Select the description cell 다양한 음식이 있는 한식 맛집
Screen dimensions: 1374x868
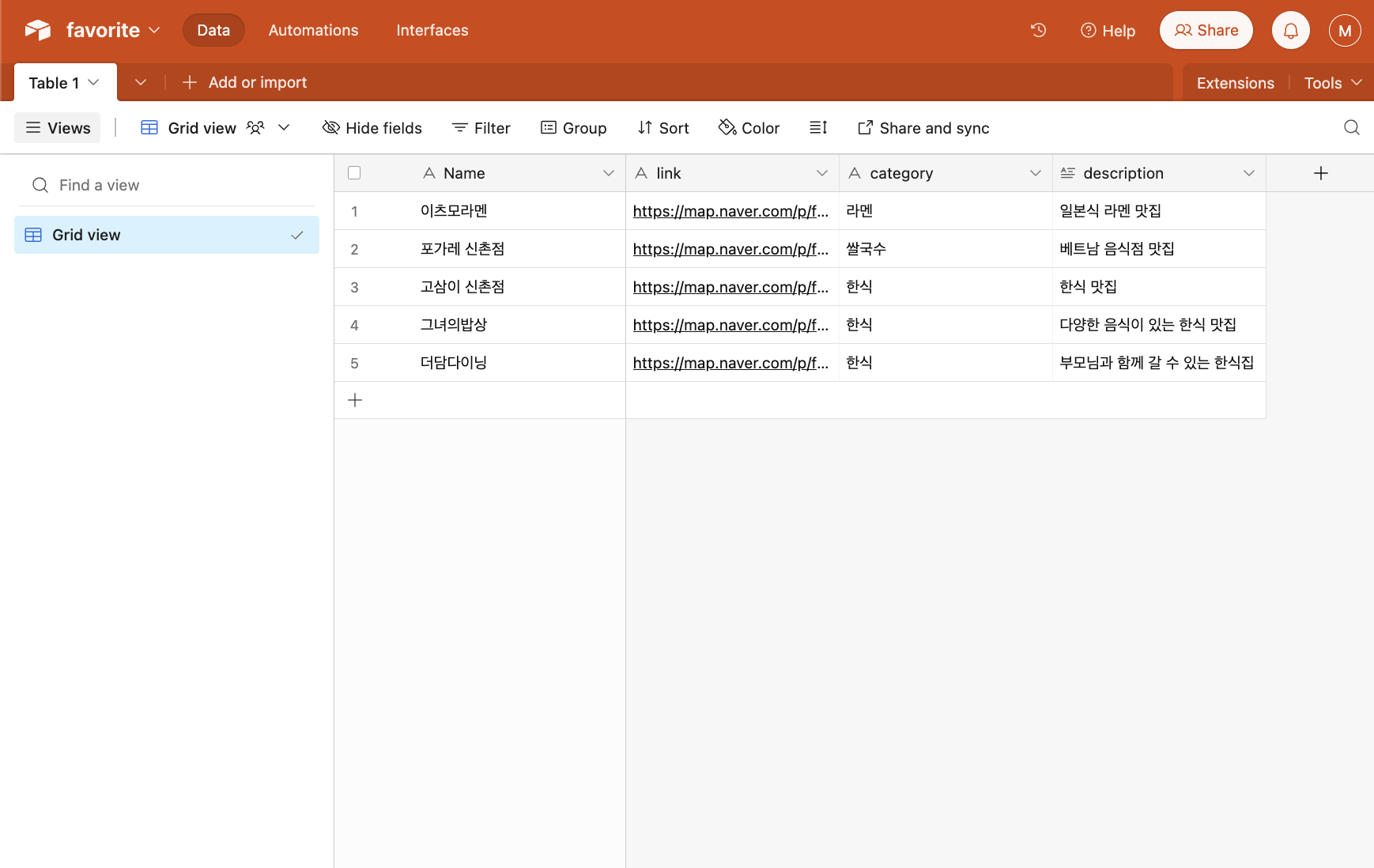pyautogui.click(x=1159, y=325)
